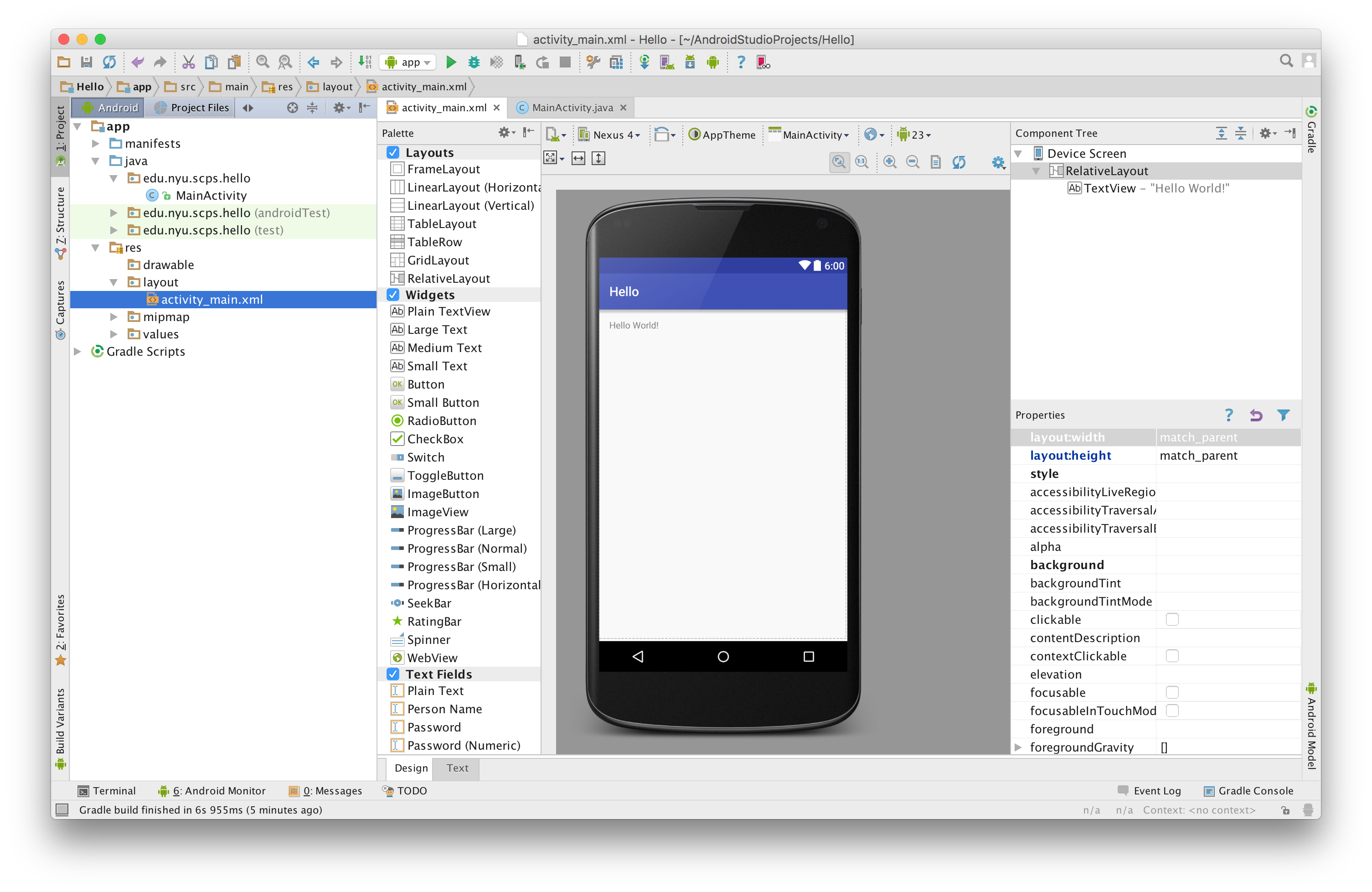Click the Back navigation arrow
Screen dimensions: 1372x892
(314, 62)
